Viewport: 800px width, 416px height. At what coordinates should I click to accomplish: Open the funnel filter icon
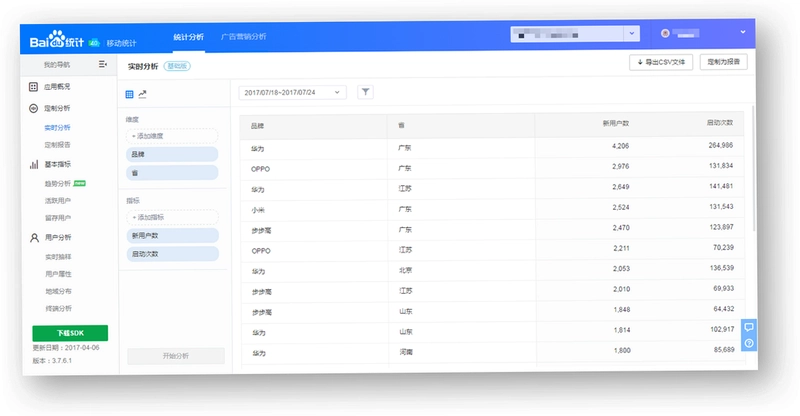(x=365, y=92)
